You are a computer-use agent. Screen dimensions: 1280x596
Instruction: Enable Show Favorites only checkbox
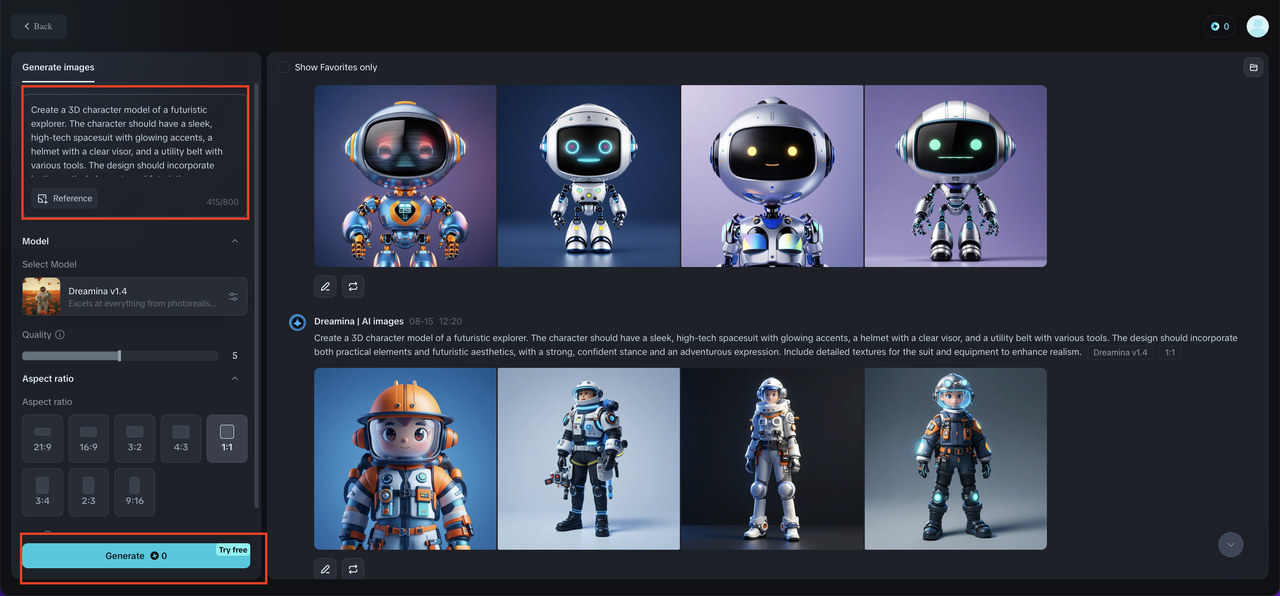[284, 67]
